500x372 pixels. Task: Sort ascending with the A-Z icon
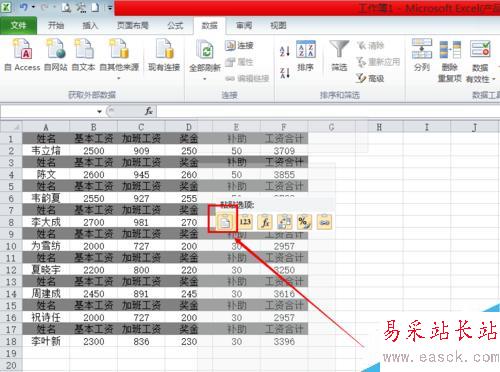point(284,51)
